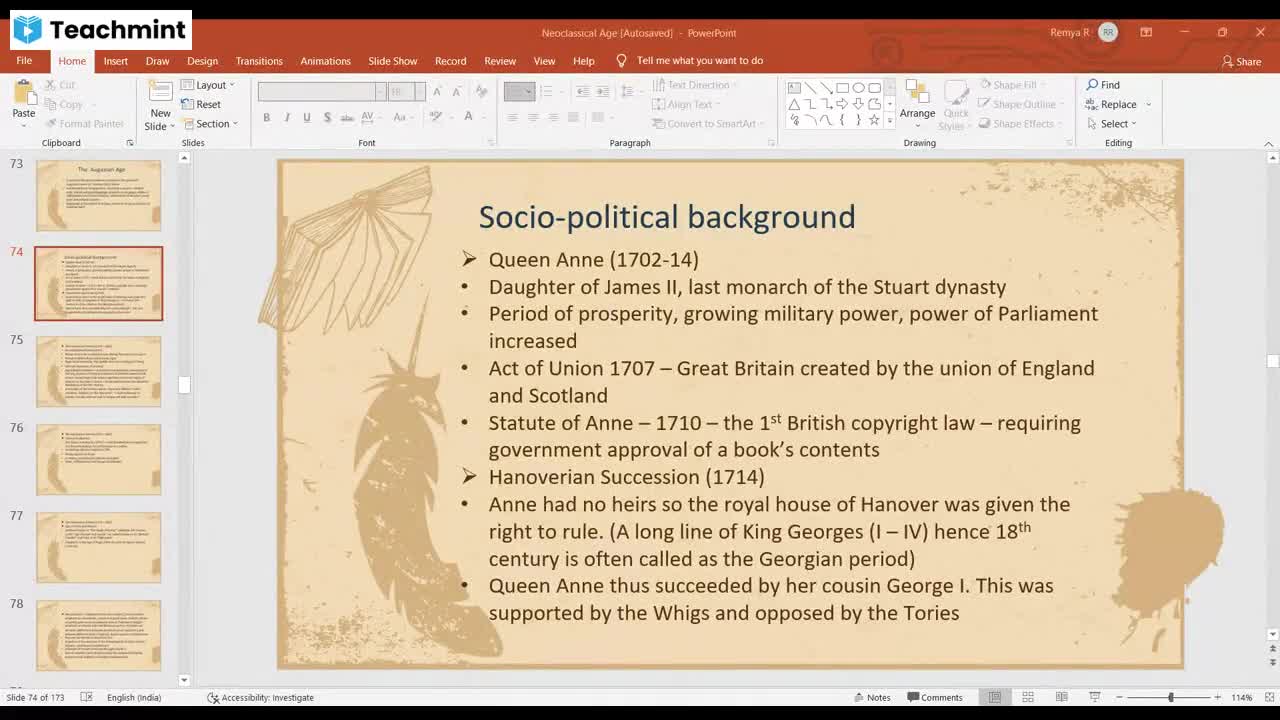Pick the oval shape from shapes gallery

[x=858, y=88]
